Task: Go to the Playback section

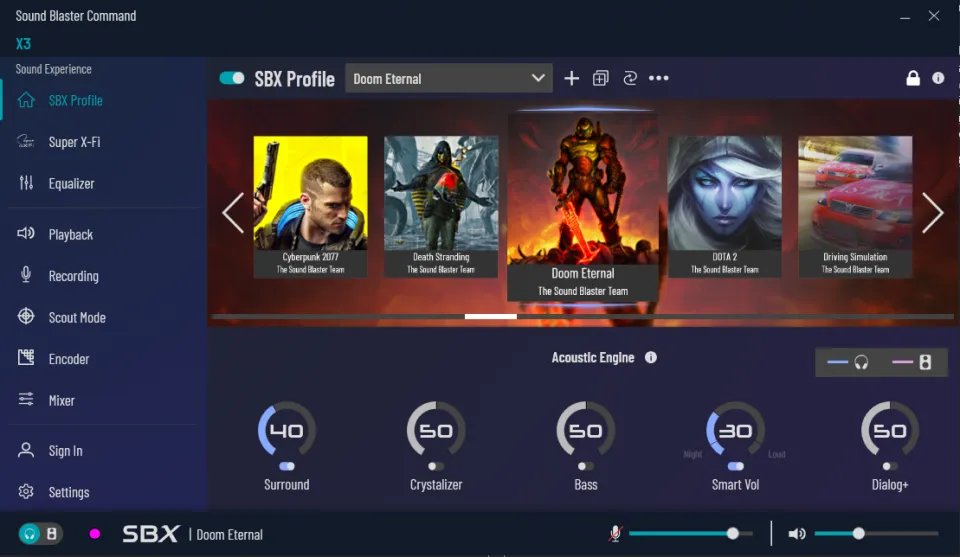Action: pos(70,234)
